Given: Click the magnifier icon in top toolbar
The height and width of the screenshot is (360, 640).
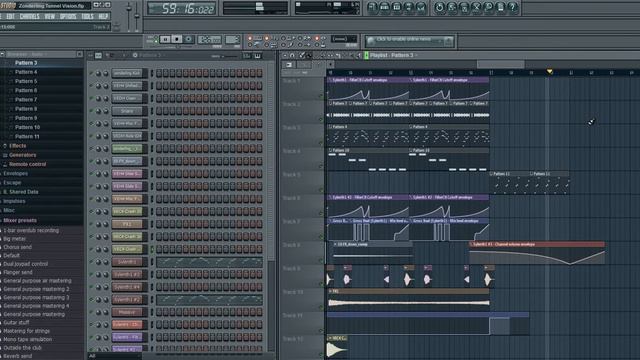Looking at the screenshot, I should click(488, 7).
